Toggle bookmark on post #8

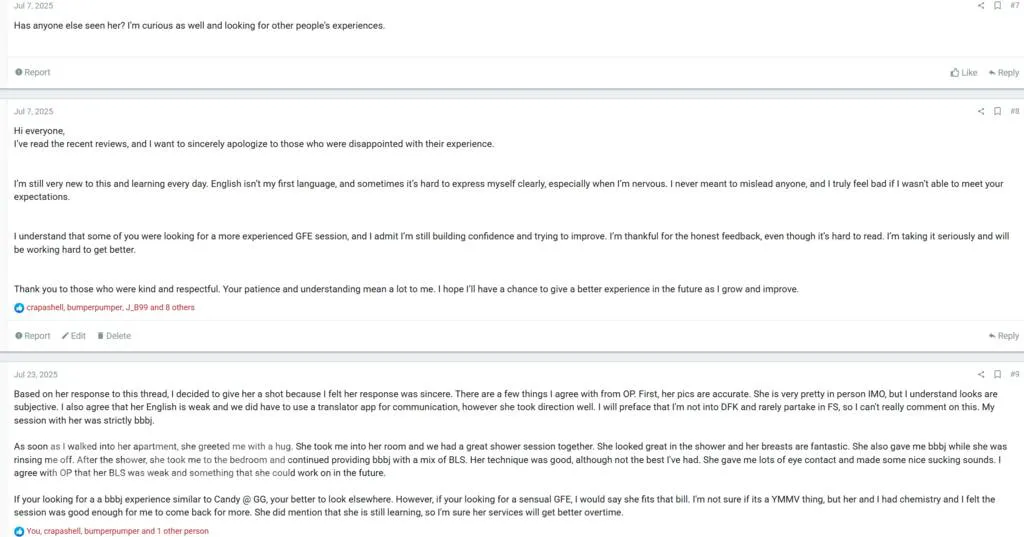[997, 111]
